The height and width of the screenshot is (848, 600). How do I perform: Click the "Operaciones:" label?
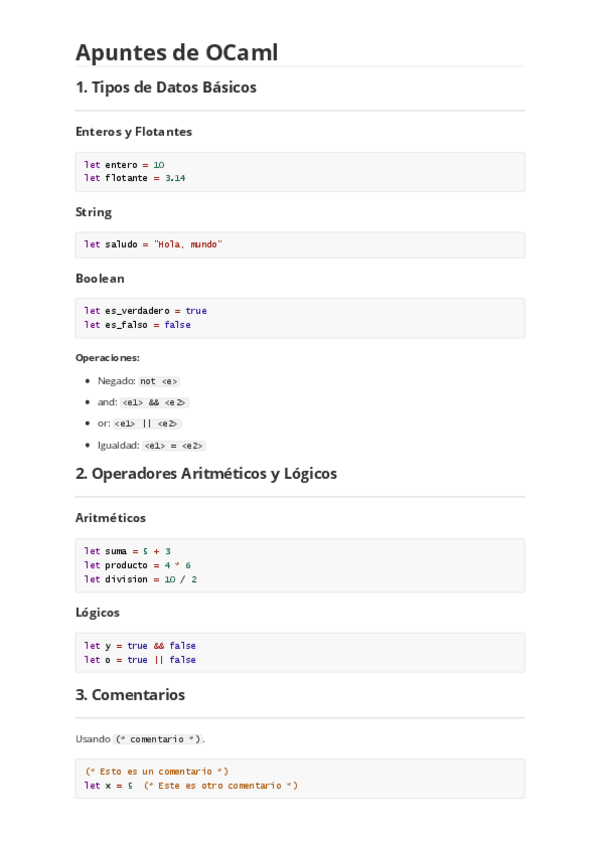tap(107, 357)
